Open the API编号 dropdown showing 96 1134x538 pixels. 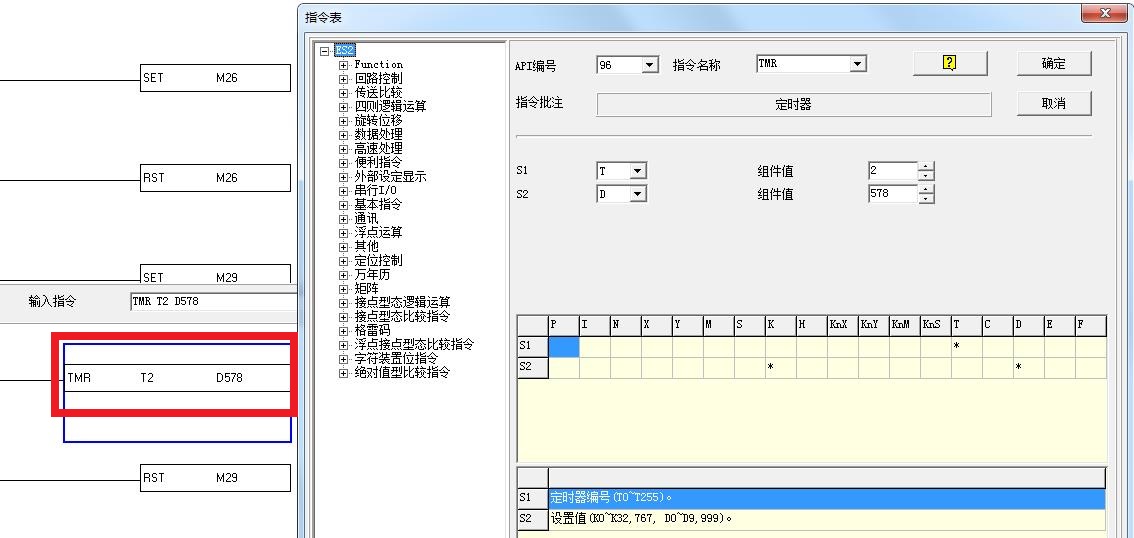pos(650,65)
